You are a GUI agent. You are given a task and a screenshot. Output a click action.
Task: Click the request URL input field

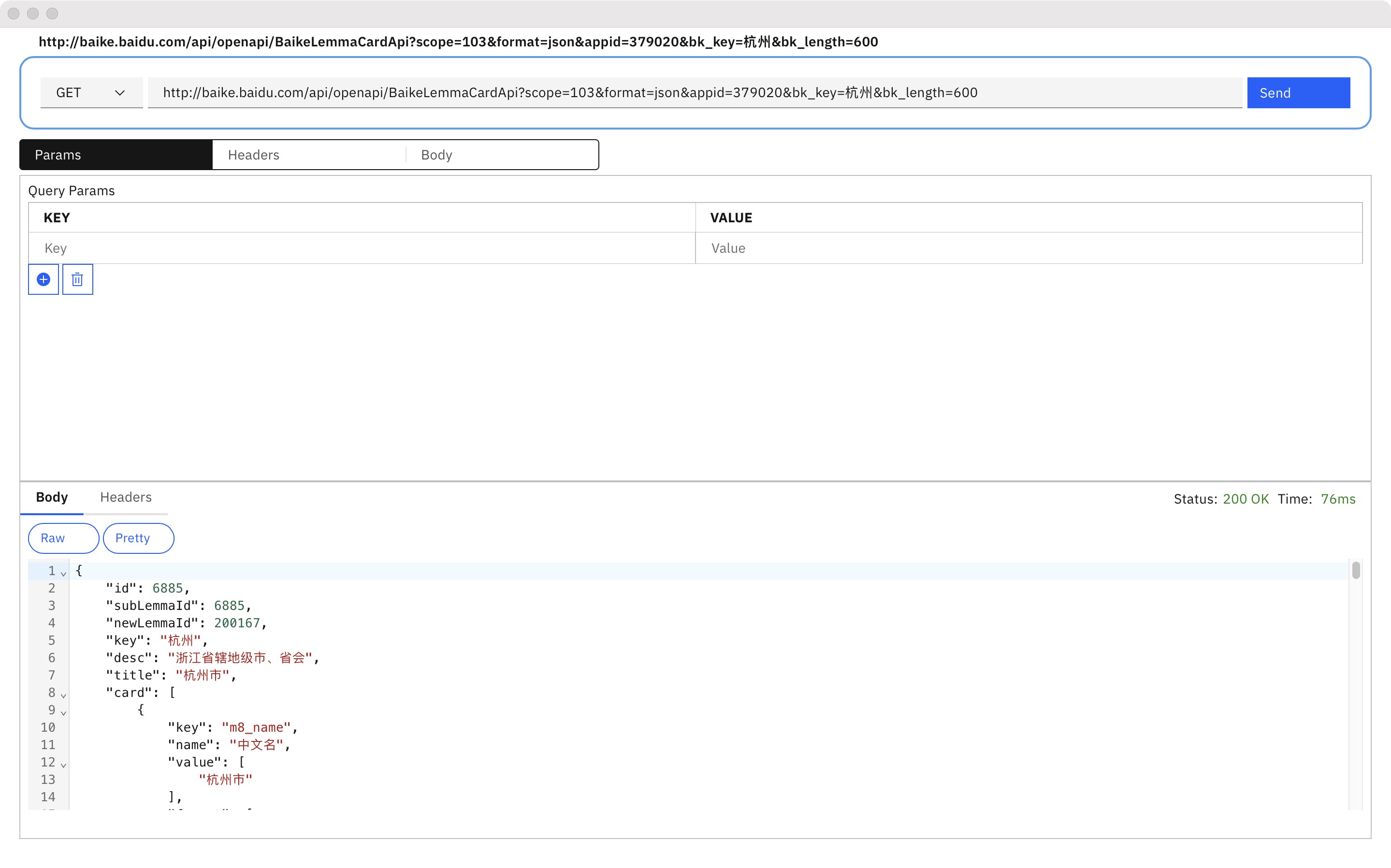694,92
